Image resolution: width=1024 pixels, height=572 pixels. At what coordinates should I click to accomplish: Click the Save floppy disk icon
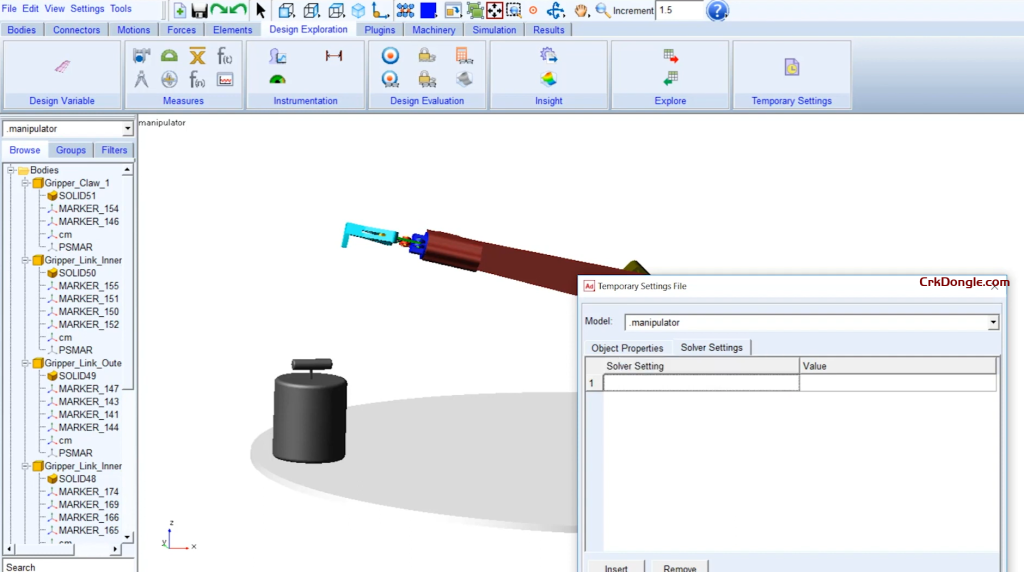199,11
